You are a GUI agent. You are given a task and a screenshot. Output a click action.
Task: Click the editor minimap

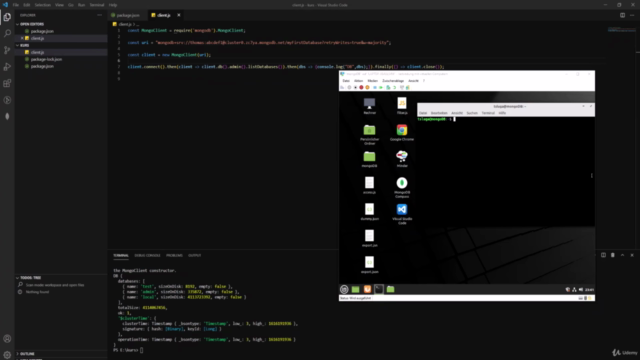pyautogui.click(x=621, y=30)
